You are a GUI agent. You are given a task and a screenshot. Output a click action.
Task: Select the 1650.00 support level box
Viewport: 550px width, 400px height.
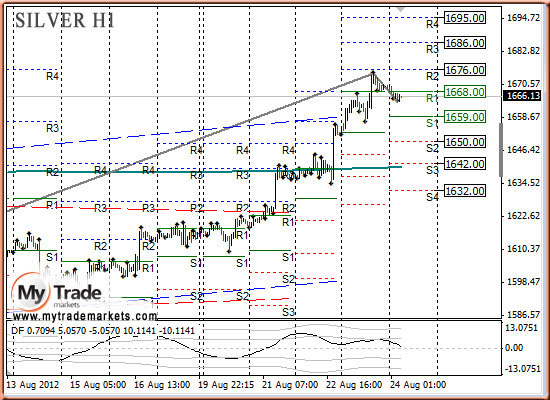click(465, 142)
